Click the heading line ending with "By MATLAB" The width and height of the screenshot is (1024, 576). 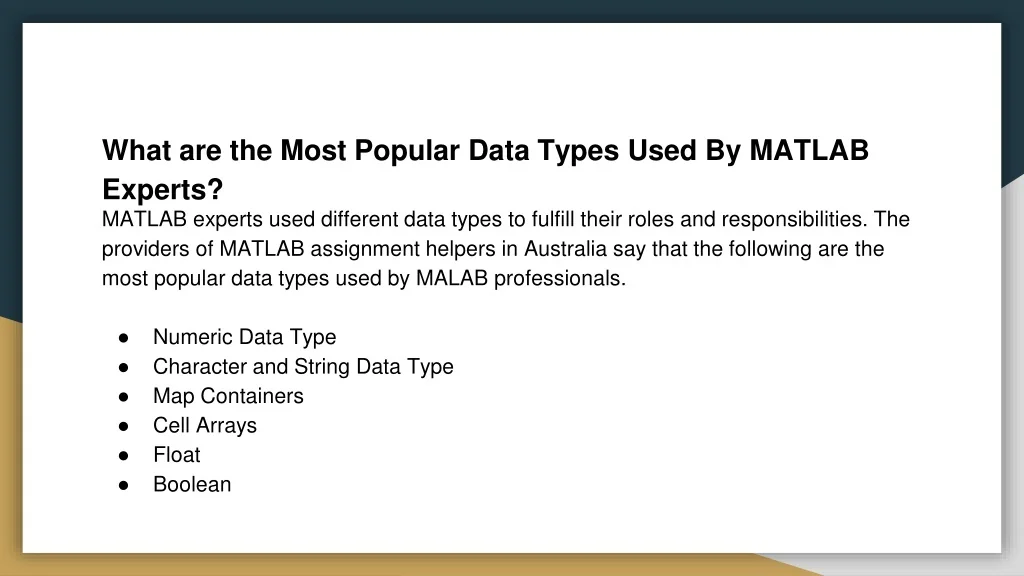485,151
